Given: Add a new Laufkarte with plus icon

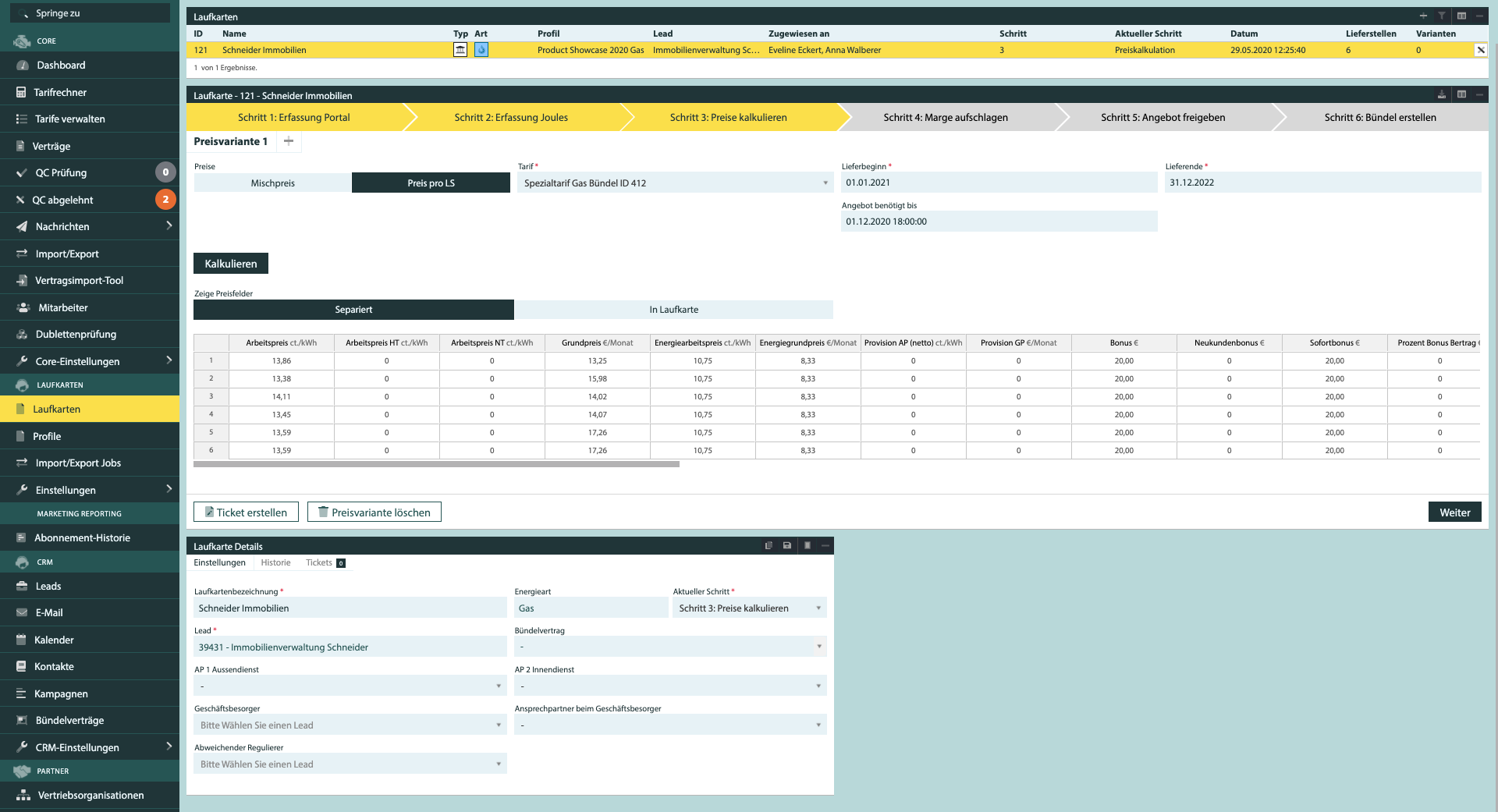Looking at the screenshot, I should (x=1423, y=16).
